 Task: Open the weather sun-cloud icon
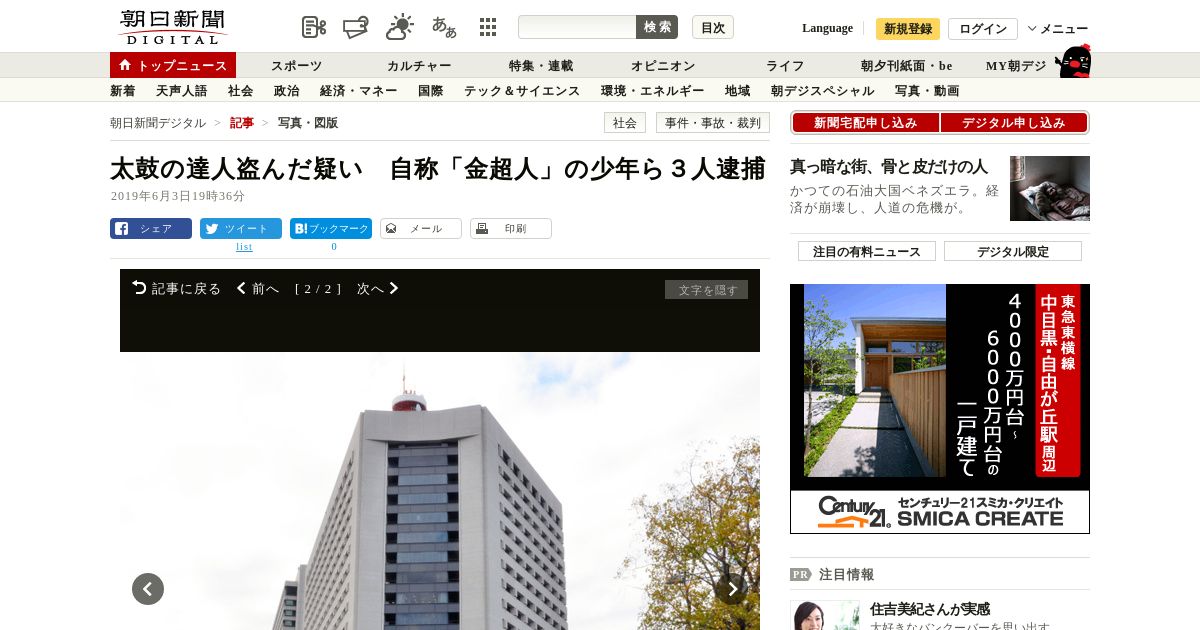point(400,27)
